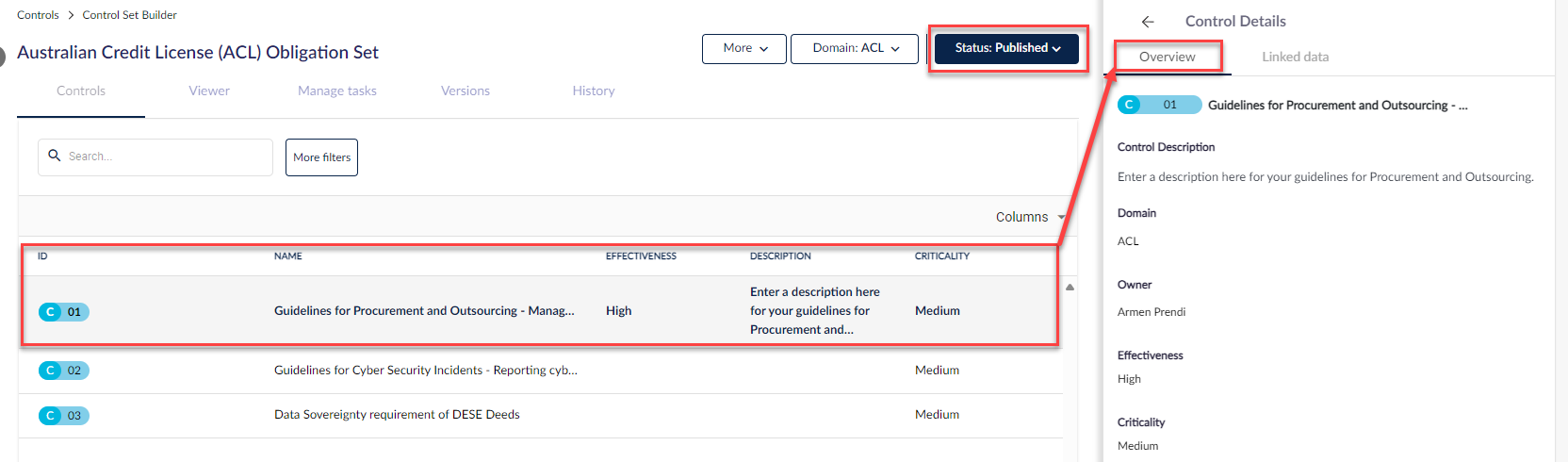
Task: Click the back arrow in Control Details
Action: click(1147, 22)
